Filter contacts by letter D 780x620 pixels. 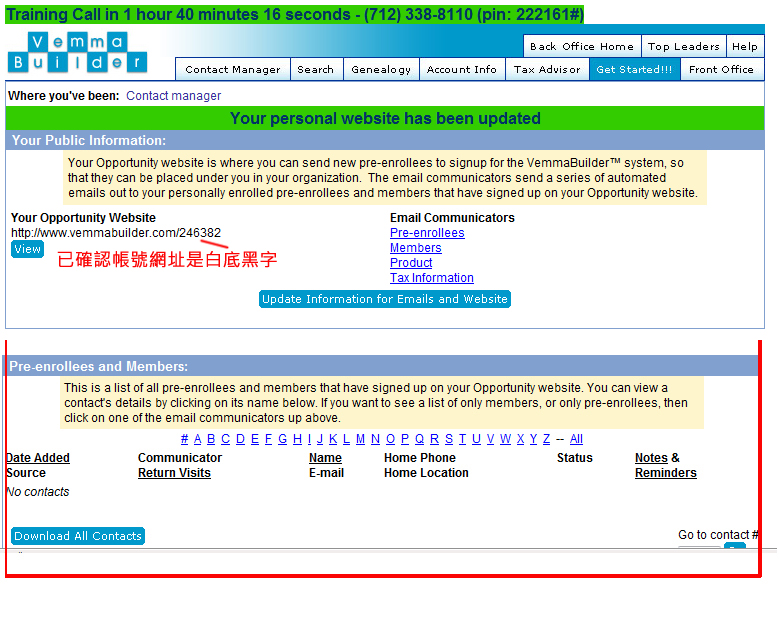tap(240, 439)
